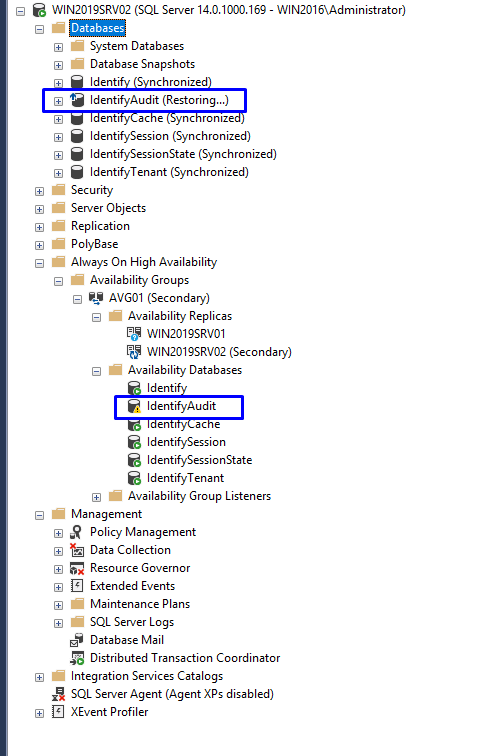Viewport: 503px width, 756px height.
Task: Click the WIN2019SRV02 (Secondary) replica icon
Action: click(x=134, y=352)
